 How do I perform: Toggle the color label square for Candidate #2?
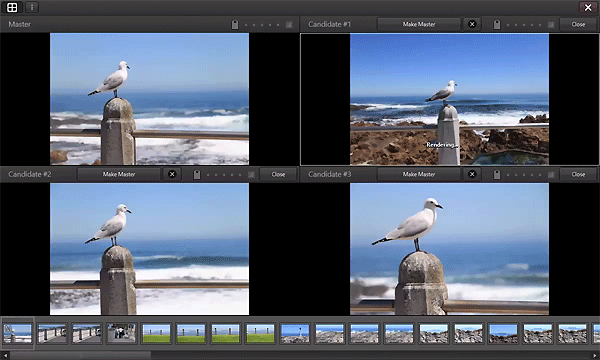251,174
